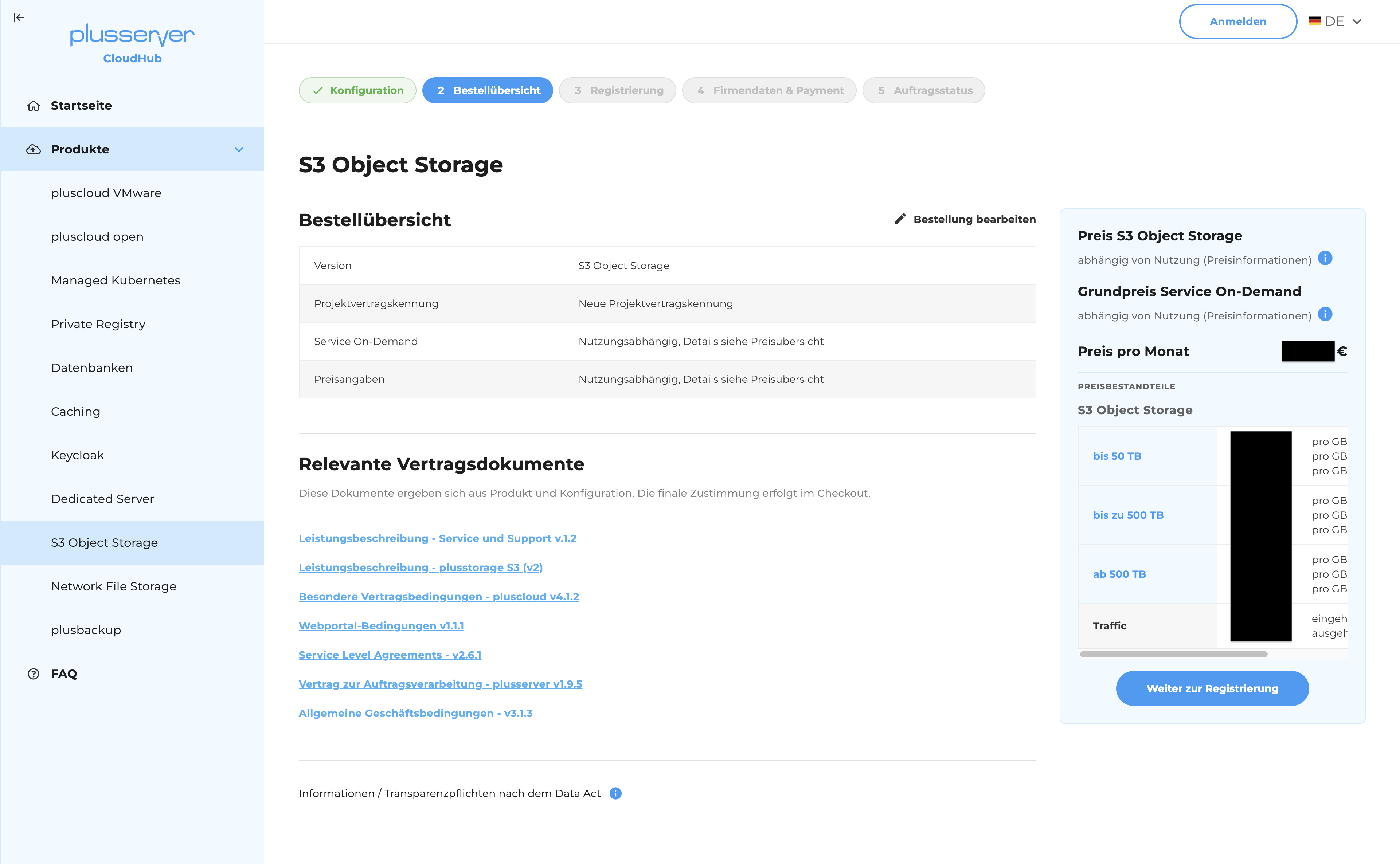Select S3 Object Storage in sidebar
Viewport: 1400px width, 864px height.
(132, 543)
